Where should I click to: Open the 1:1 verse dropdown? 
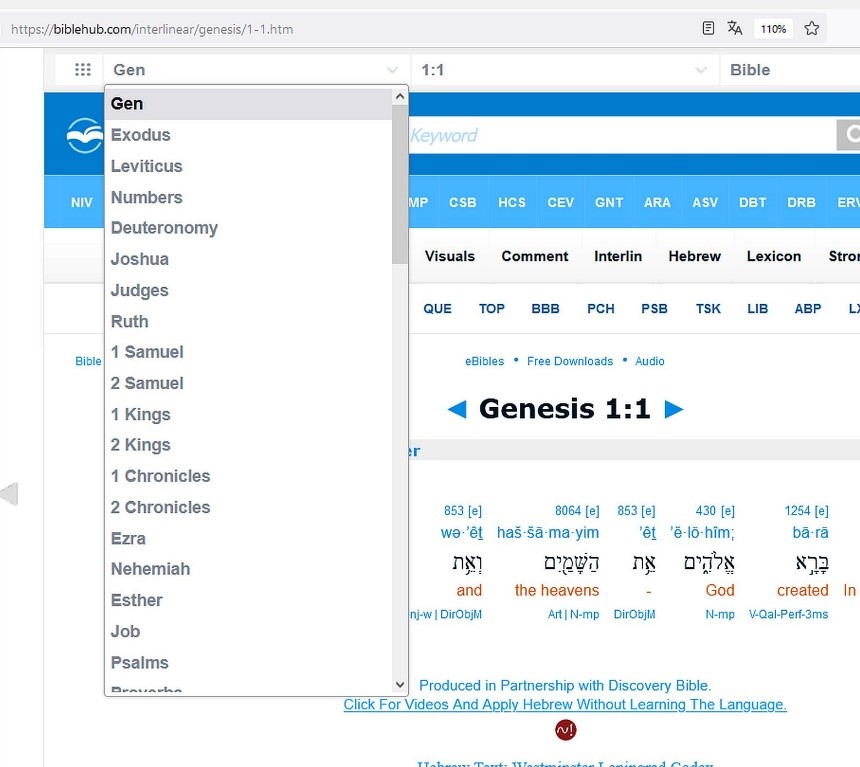(564, 70)
